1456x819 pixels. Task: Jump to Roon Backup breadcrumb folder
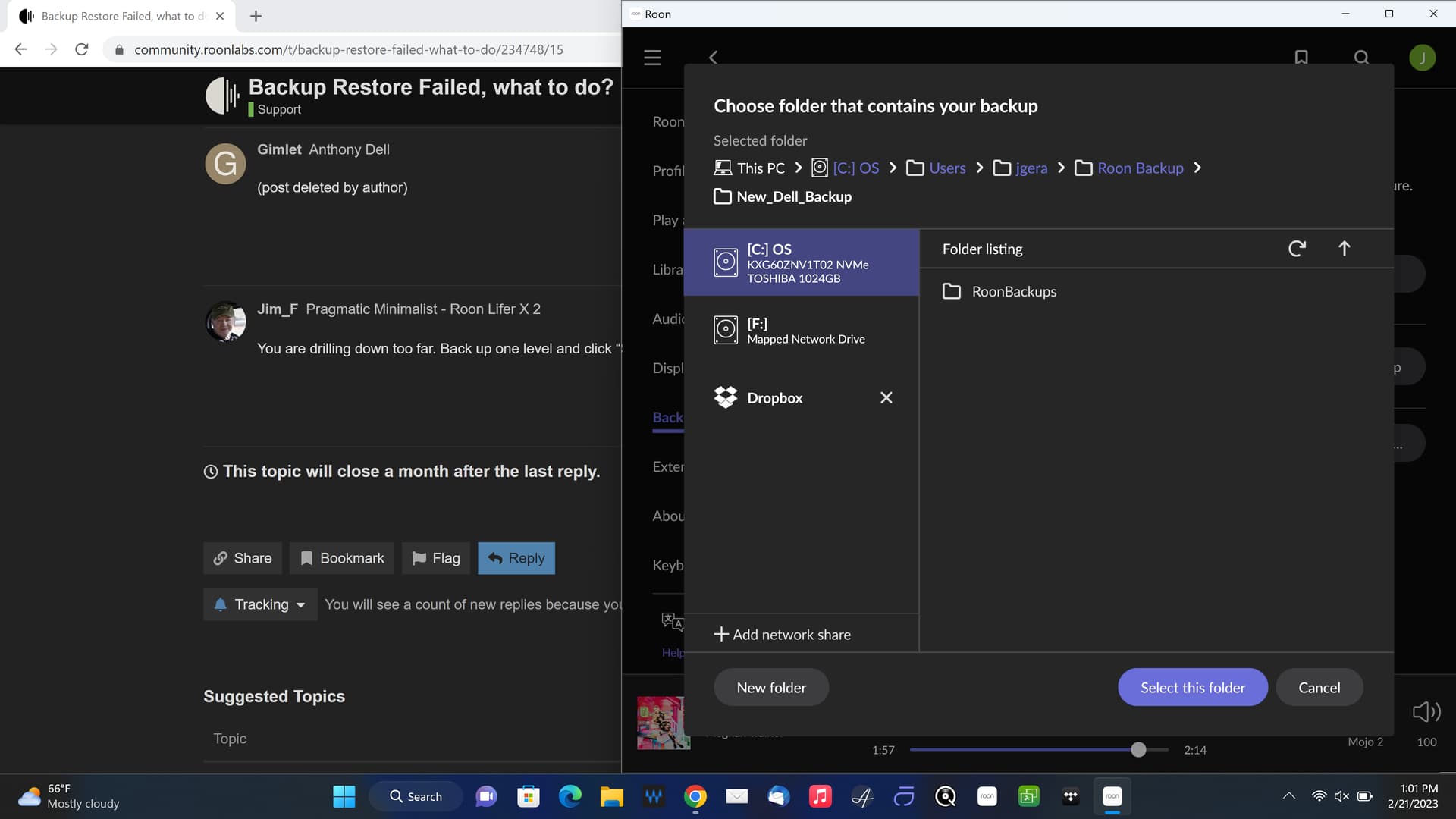[x=1129, y=168]
